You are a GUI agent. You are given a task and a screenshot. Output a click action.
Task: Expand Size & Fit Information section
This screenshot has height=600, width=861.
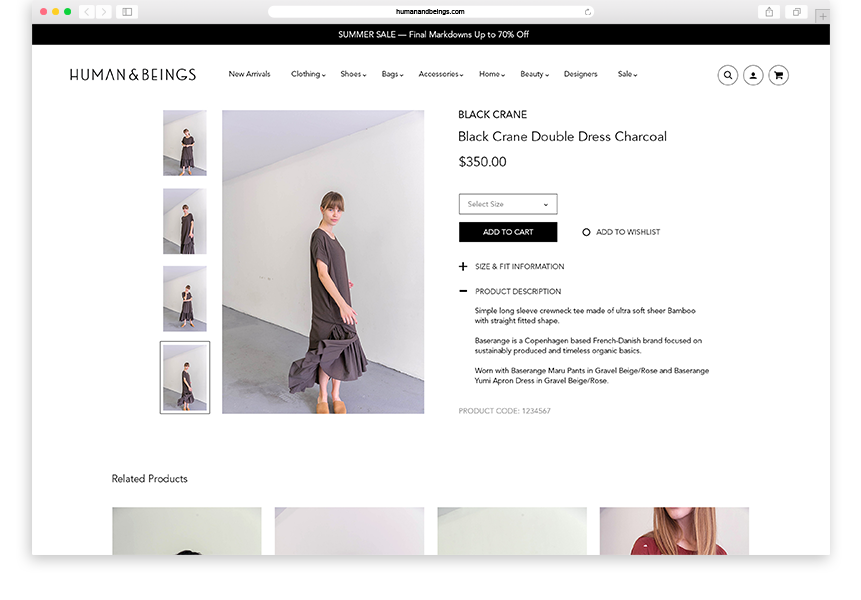463,267
